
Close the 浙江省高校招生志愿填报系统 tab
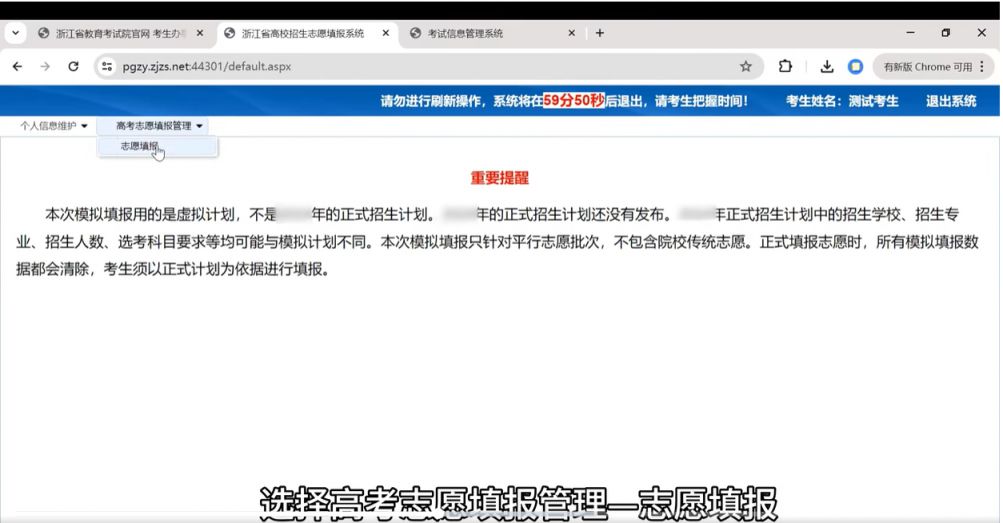coord(386,33)
